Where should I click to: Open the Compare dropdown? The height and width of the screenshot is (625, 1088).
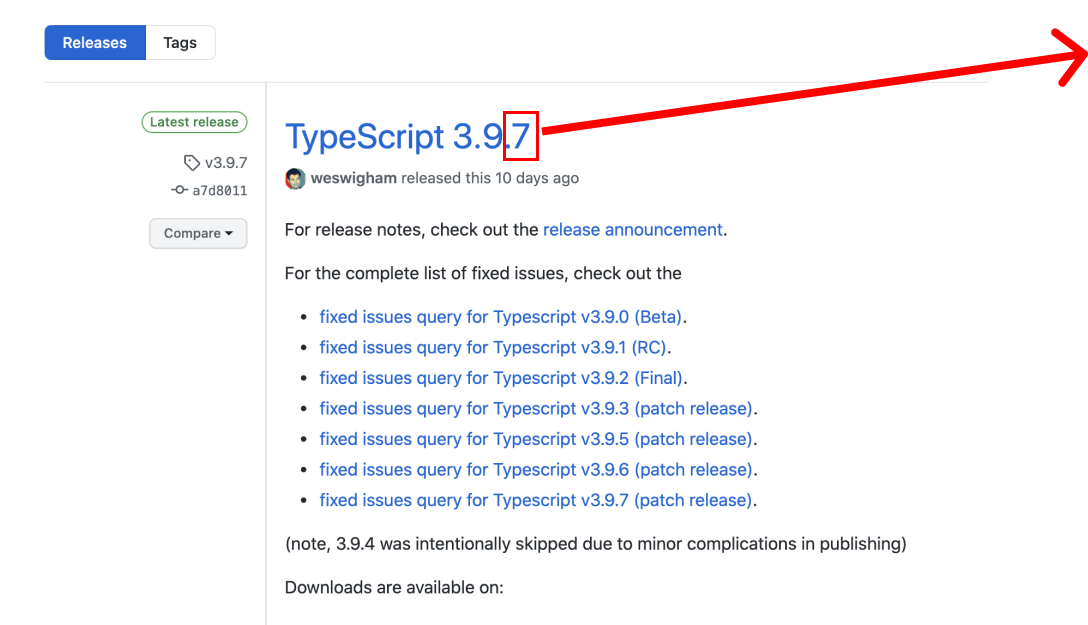[198, 233]
